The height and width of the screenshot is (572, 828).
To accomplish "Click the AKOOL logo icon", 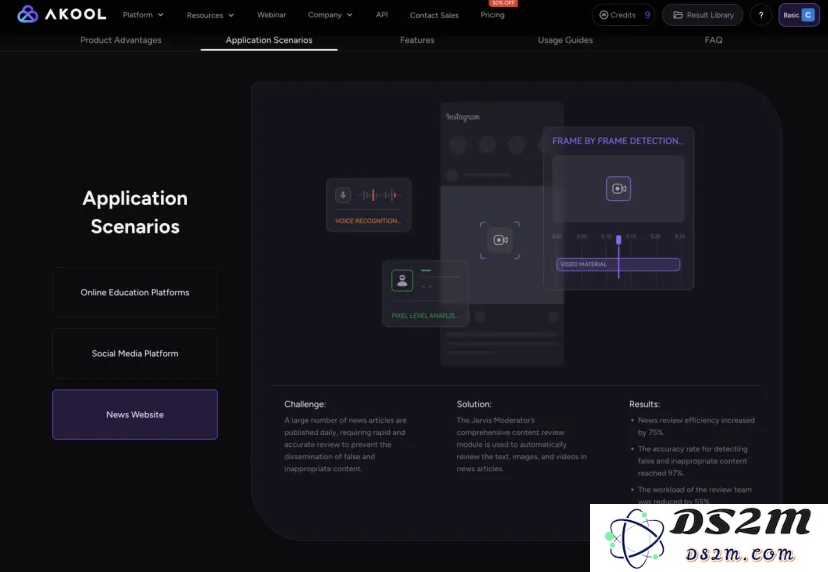I will 27,14.
